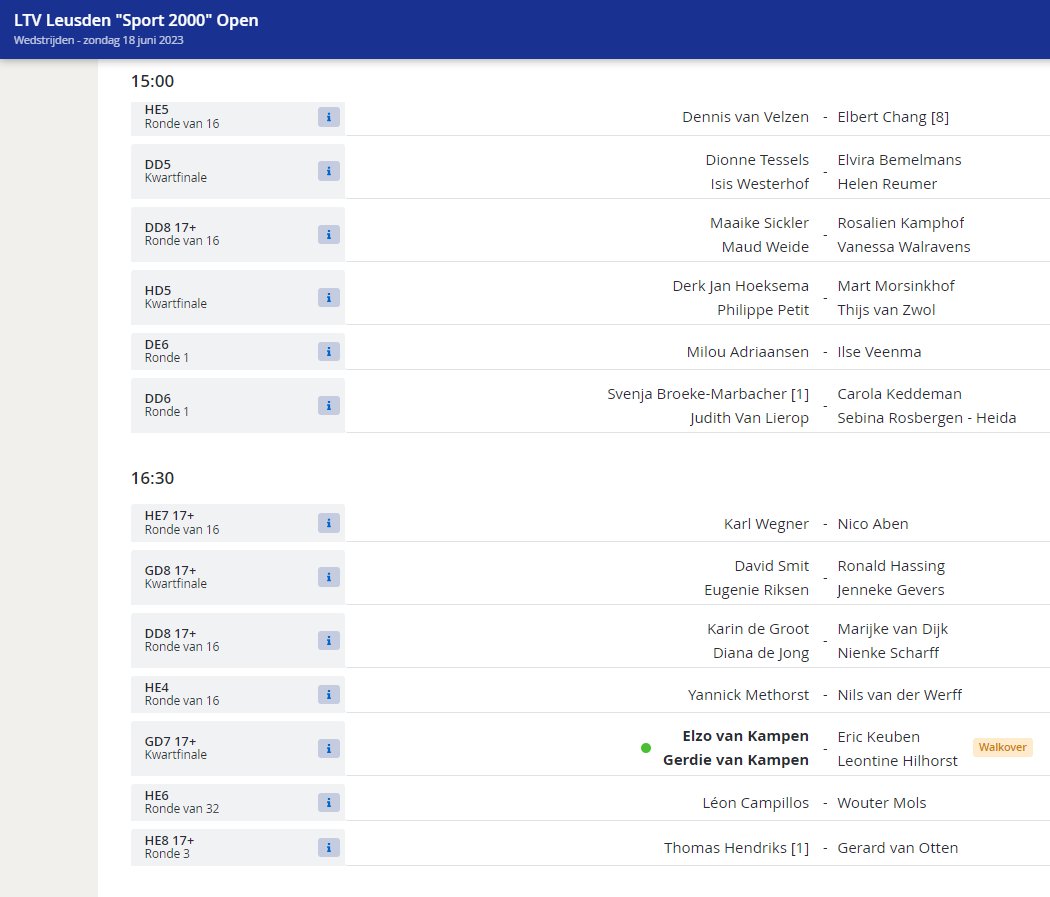The height and width of the screenshot is (897, 1050).
Task: Select player Dionne Tessels
Action: (x=757, y=160)
